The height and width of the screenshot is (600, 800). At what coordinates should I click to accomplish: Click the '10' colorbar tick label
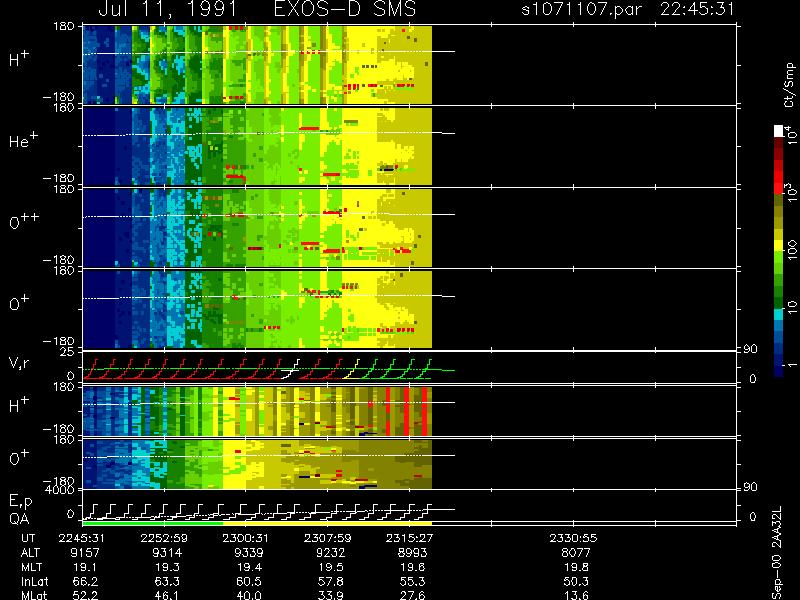[791, 306]
